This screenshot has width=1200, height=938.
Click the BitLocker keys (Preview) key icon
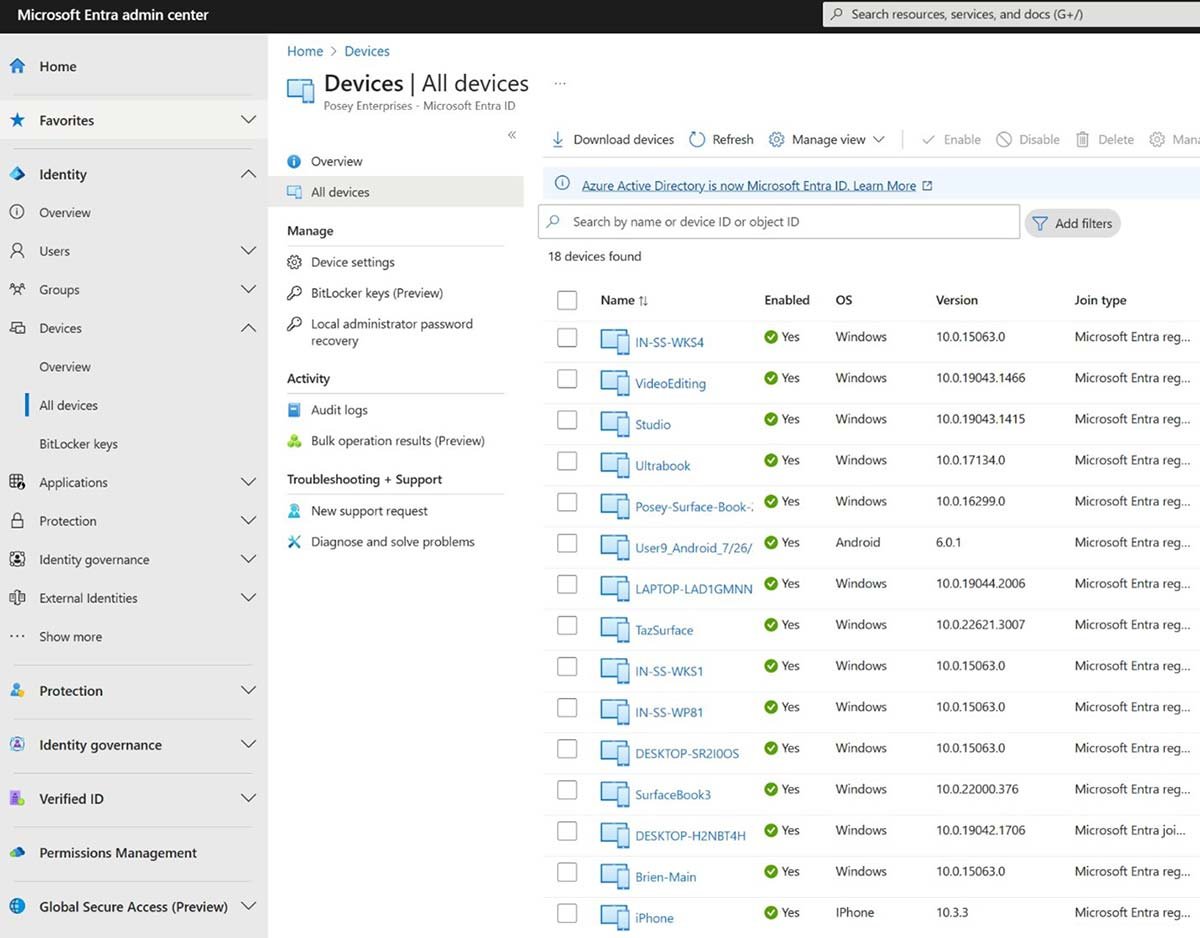coord(294,293)
